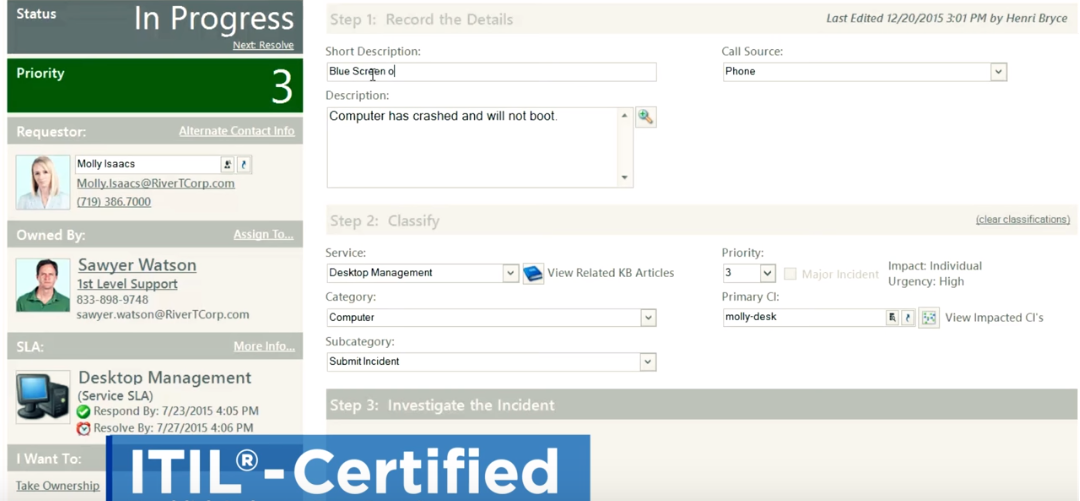This screenshot has width=1080, height=501.
Task: Click the Desktop Management computer icon
Action: pyautogui.click(x=43, y=396)
